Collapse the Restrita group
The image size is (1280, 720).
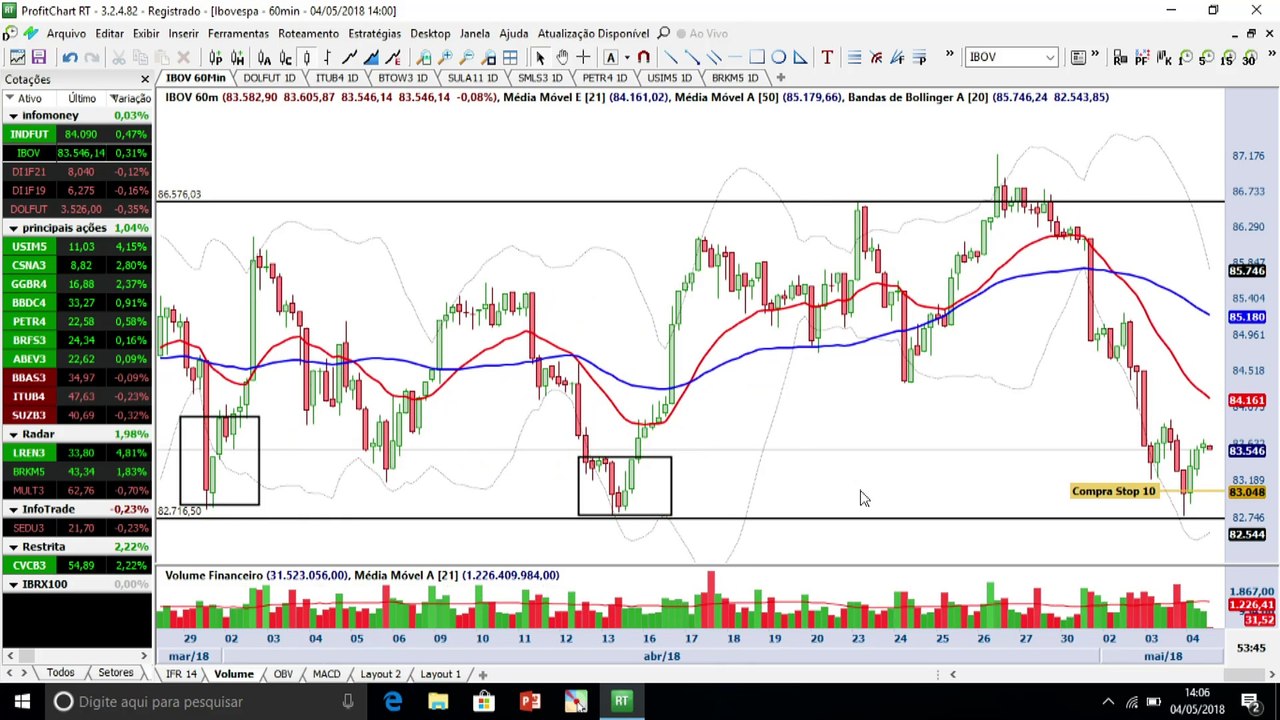[13, 547]
